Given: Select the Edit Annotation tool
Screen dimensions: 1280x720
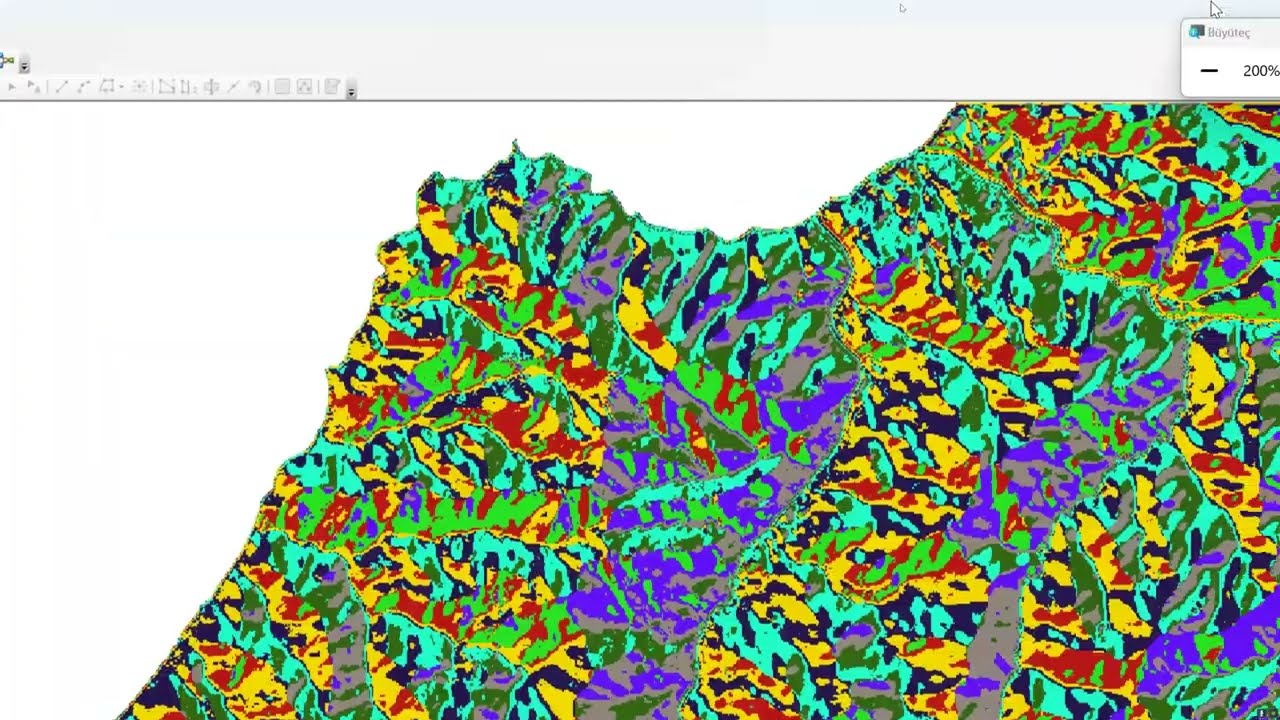Looking at the screenshot, I should [33, 87].
